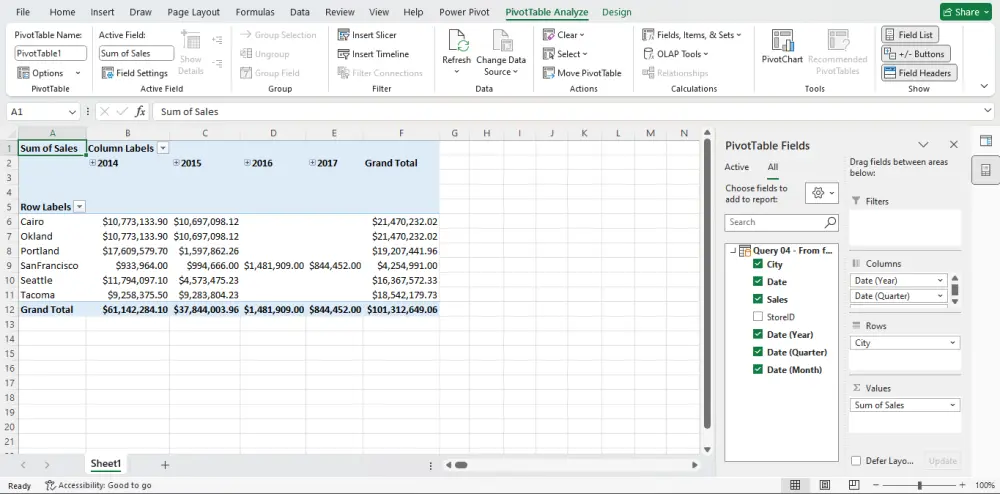Open the Insert ribbon tab
Image resolution: width=1000 pixels, height=494 pixels.
tap(103, 12)
